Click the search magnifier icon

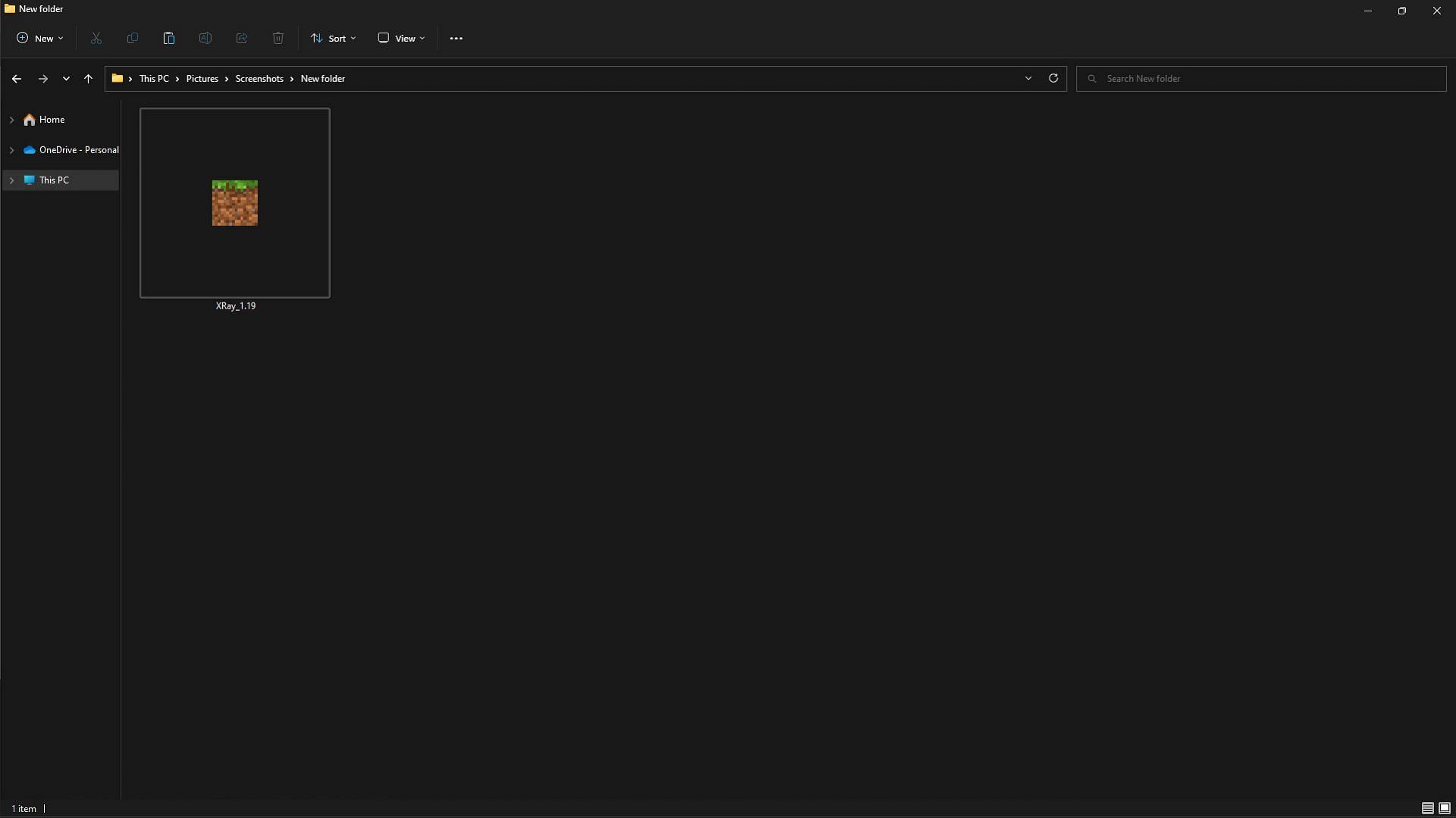pyautogui.click(x=1092, y=79)
